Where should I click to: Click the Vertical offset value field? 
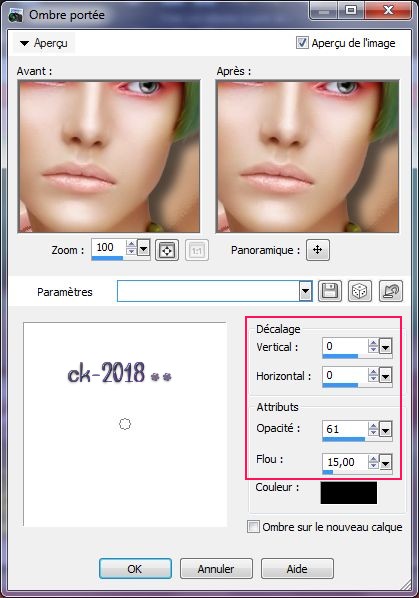(x=345, y=346)
